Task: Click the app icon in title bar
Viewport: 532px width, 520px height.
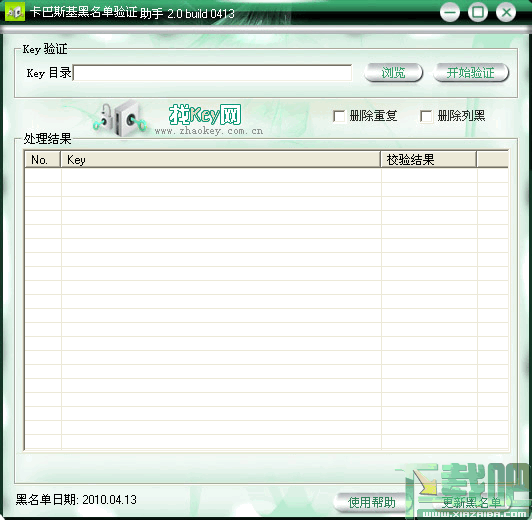Action: coord(15,12)
